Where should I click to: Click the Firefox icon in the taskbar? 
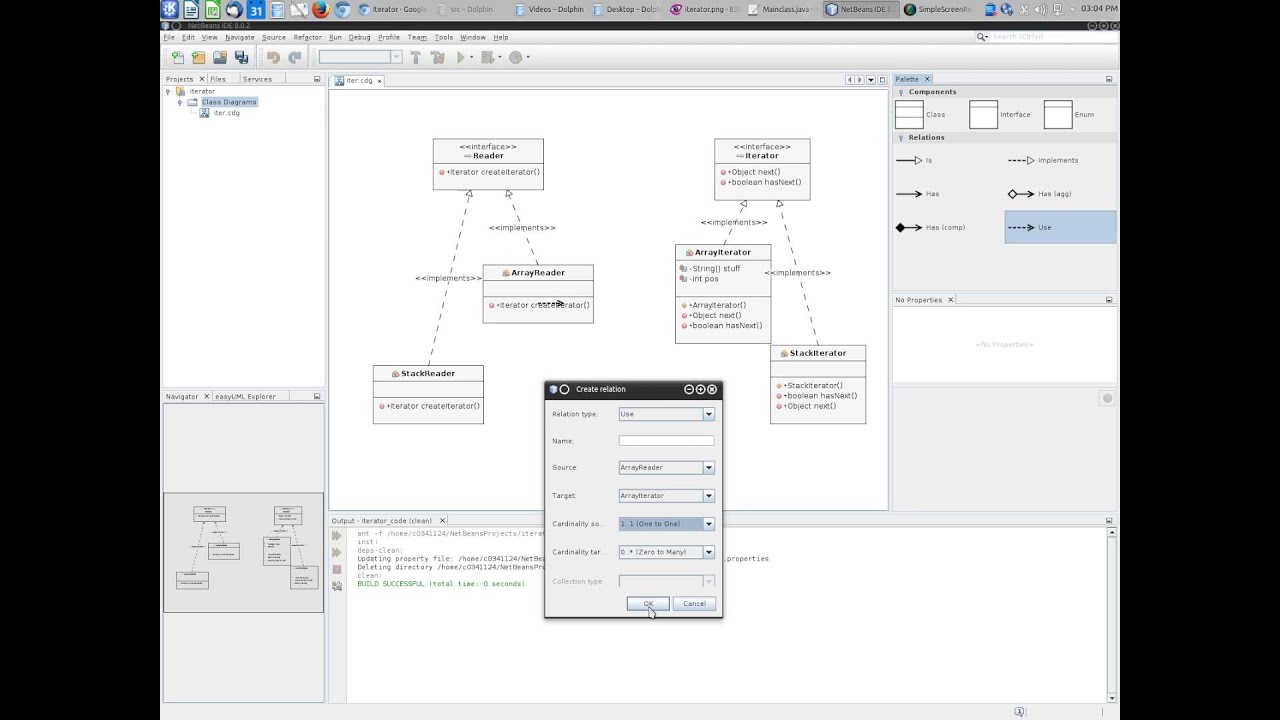320,10
